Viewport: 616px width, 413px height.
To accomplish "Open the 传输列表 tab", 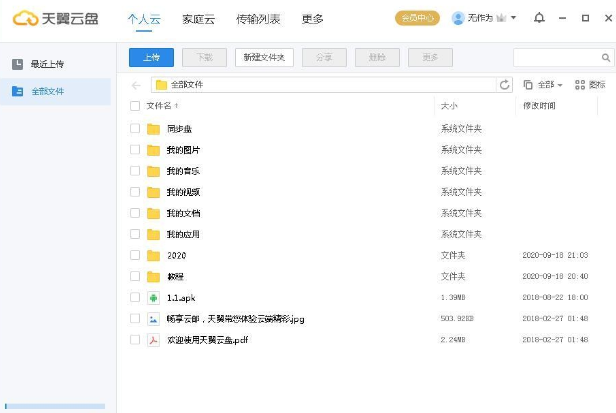I will click(258, 19).
